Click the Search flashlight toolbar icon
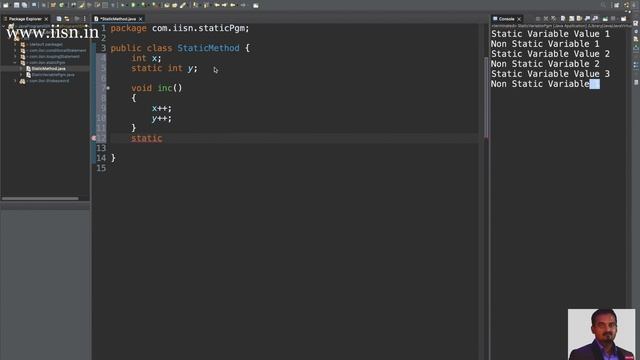 tap(182, 5)
